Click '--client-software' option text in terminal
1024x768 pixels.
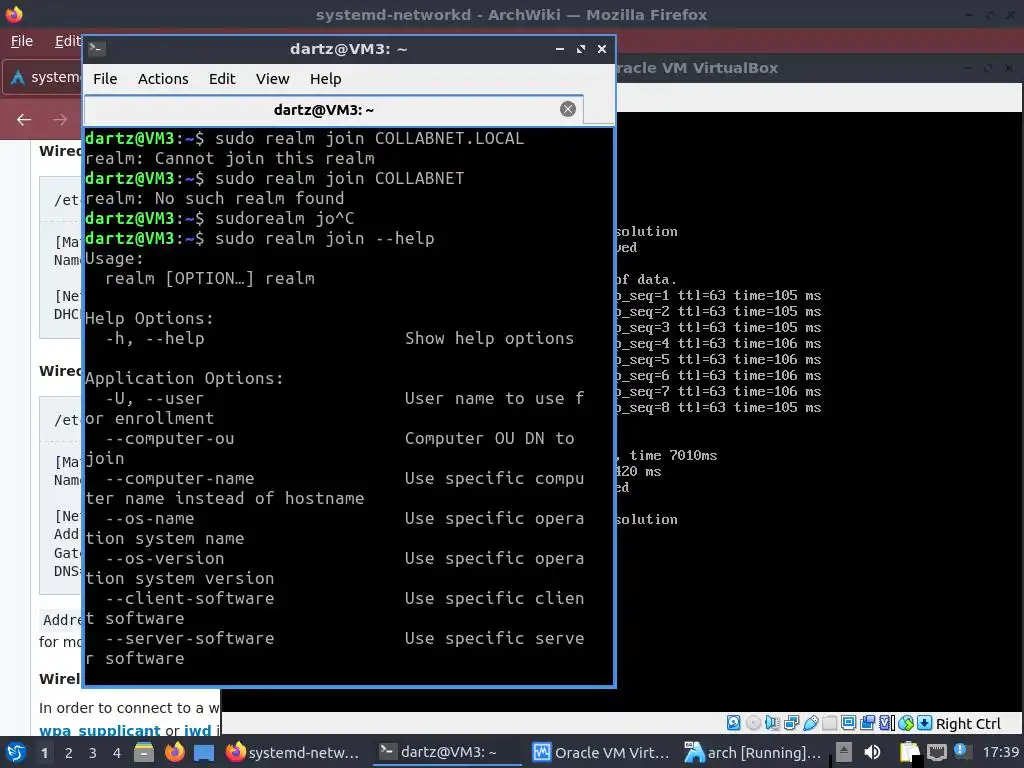point(189,598)
